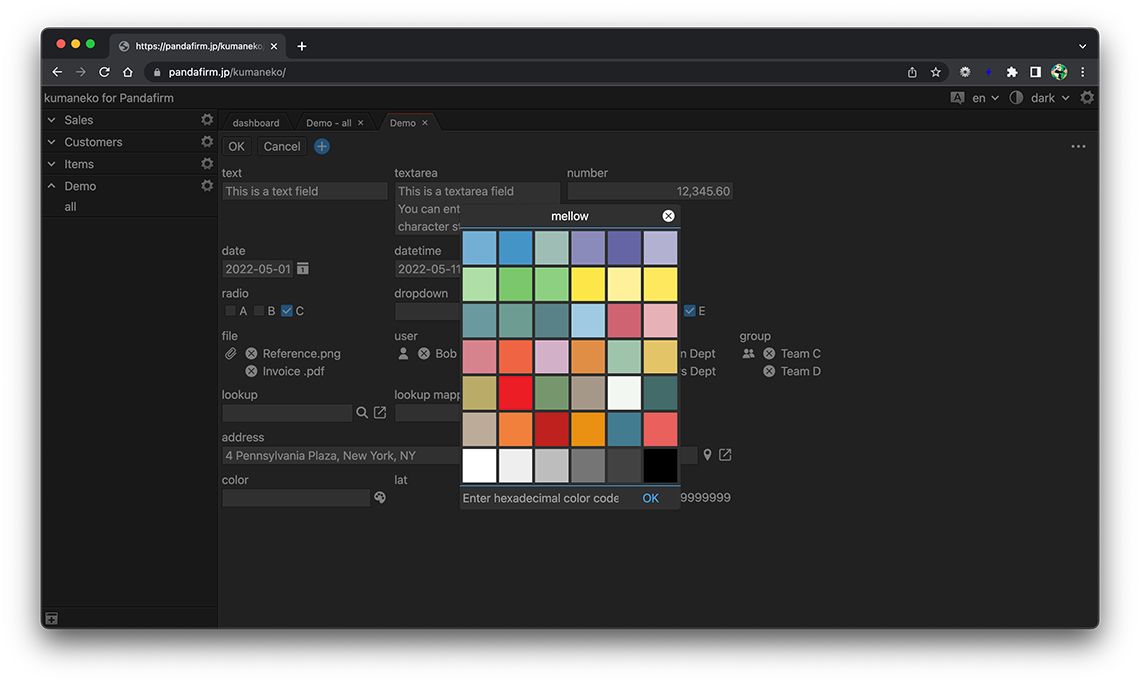1140x683 pixels.
Task: Switch to the dashboard tab
Action: 256,123
